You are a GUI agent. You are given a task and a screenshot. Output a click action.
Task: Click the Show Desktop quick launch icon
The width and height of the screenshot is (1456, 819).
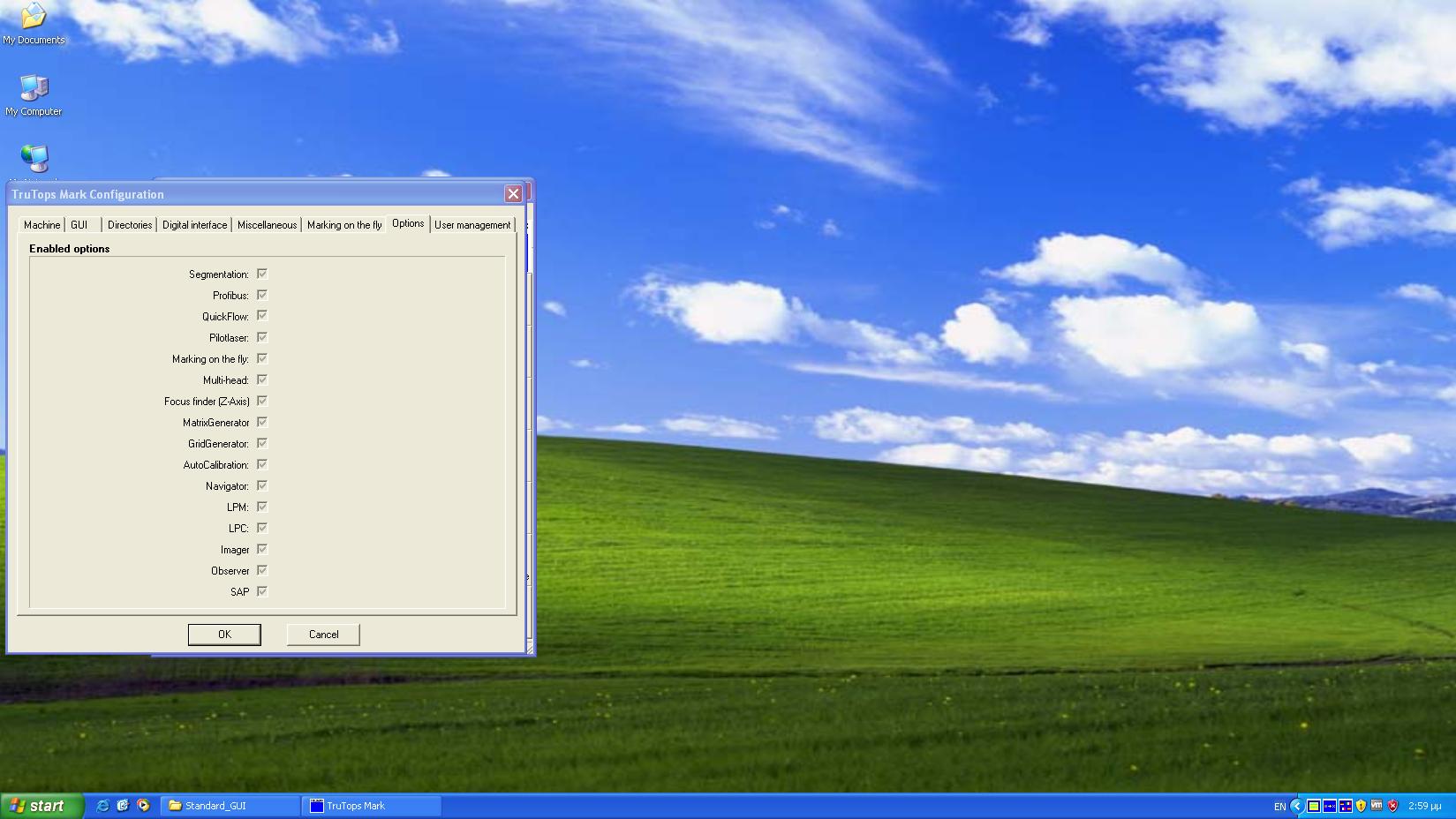click(x=123, y=806)
